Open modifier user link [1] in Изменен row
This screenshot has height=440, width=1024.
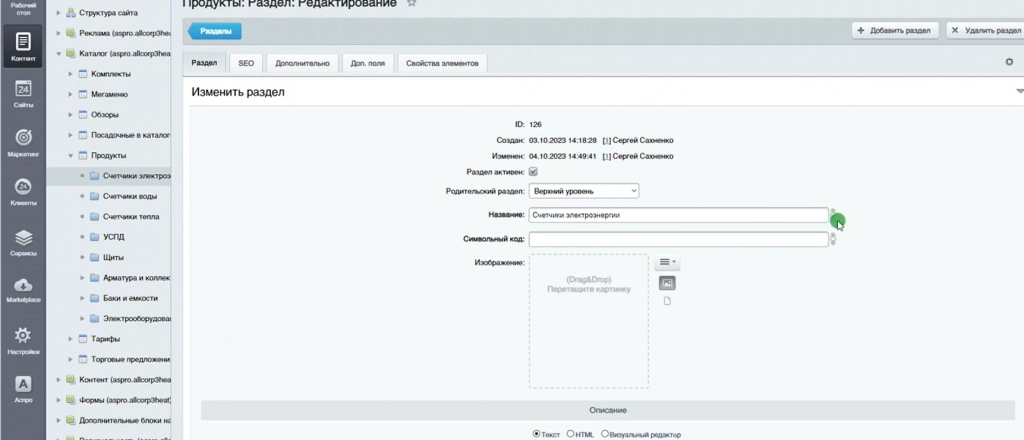click(607, 157)
